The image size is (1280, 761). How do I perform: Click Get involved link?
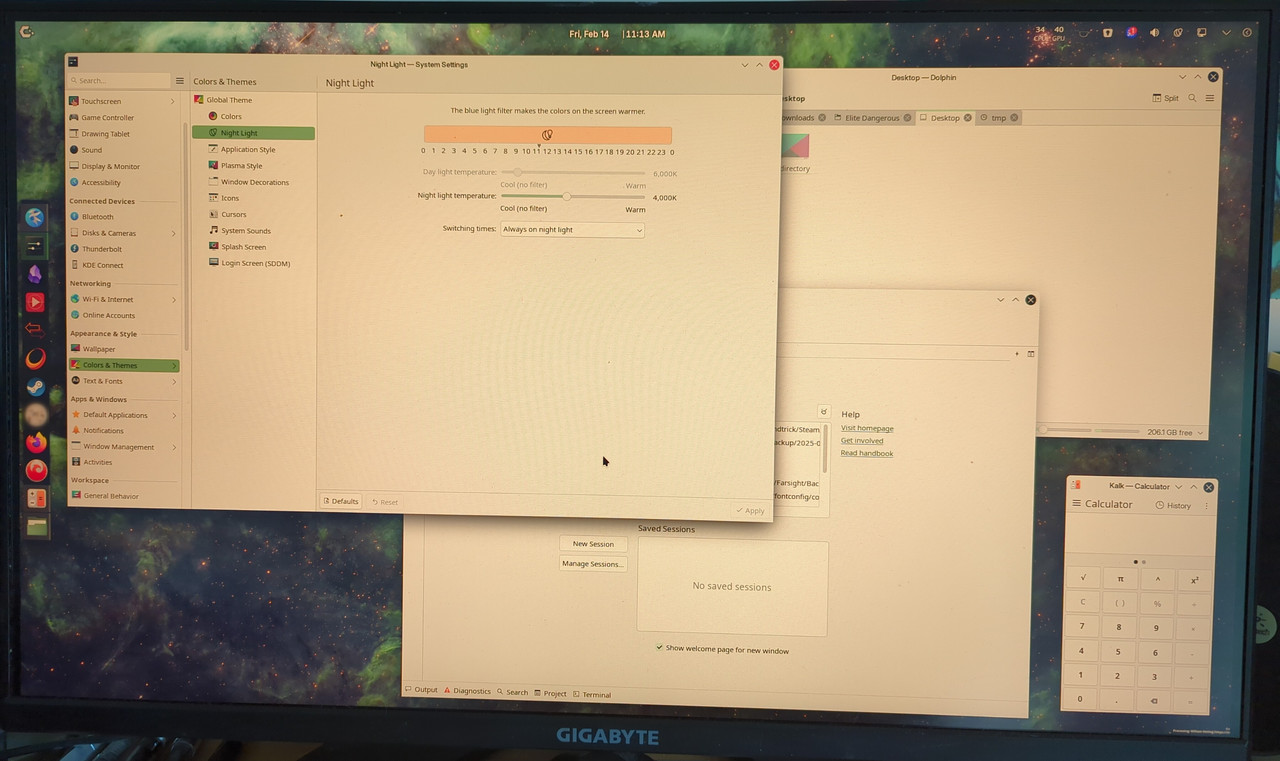pyautogui.click(x=862, y=441)
